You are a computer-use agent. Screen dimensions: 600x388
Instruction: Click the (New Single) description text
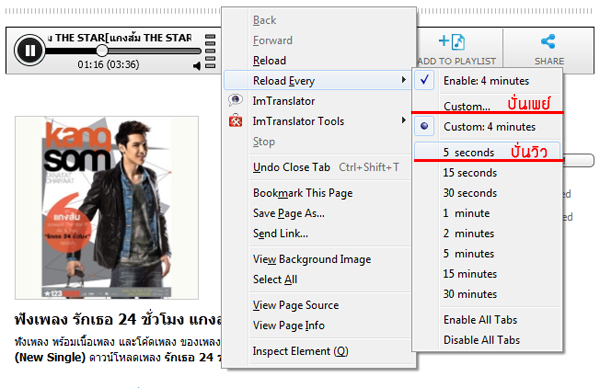pos(50,357)
